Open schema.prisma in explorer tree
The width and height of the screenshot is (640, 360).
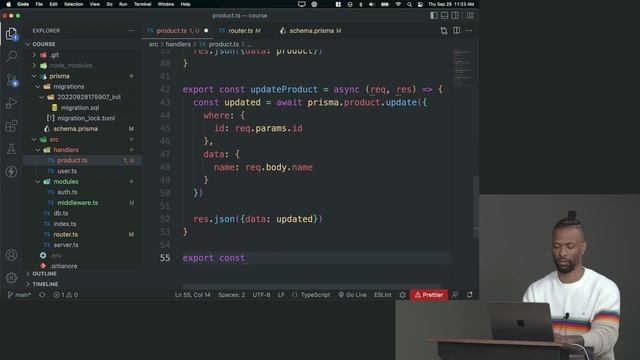[x=76, y=129]
